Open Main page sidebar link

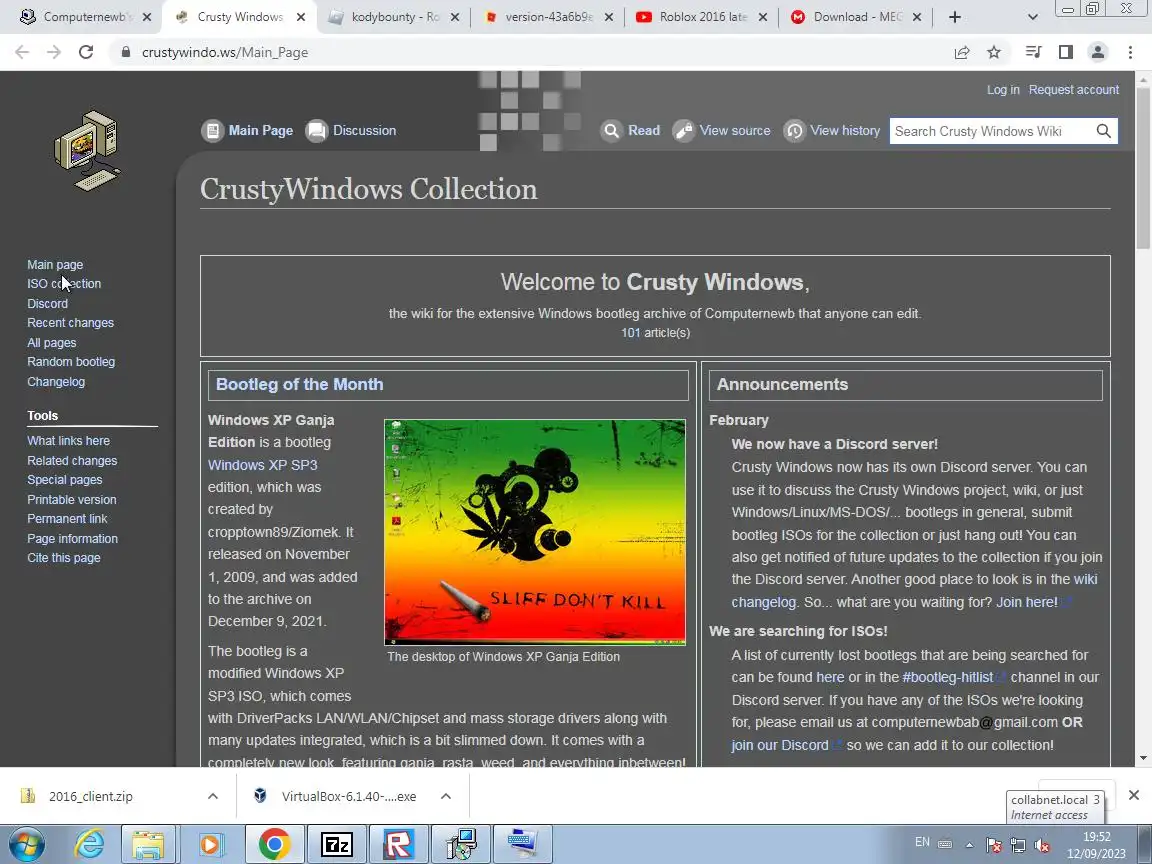pos(55,264)
